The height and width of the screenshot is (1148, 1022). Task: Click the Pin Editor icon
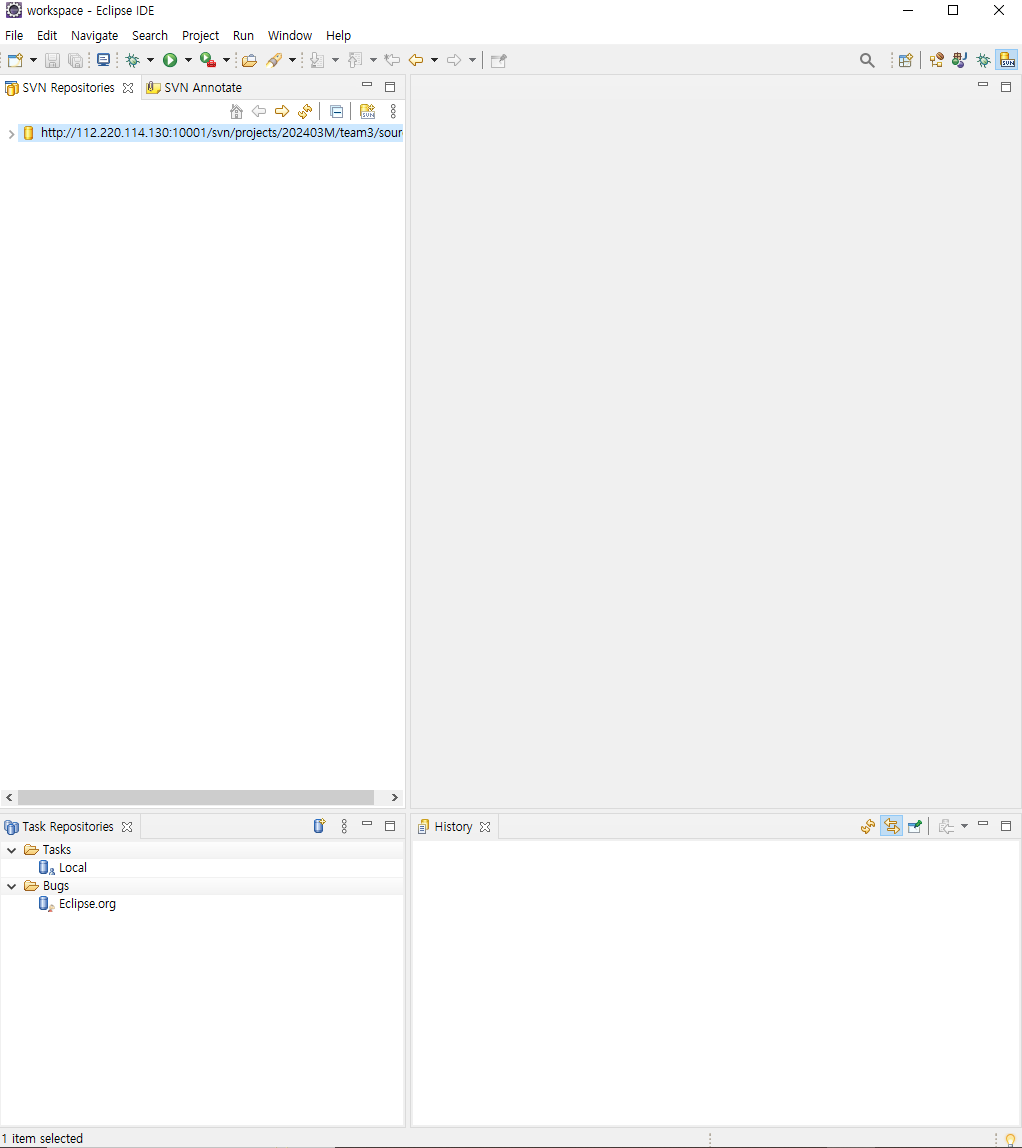pos(499,60)
